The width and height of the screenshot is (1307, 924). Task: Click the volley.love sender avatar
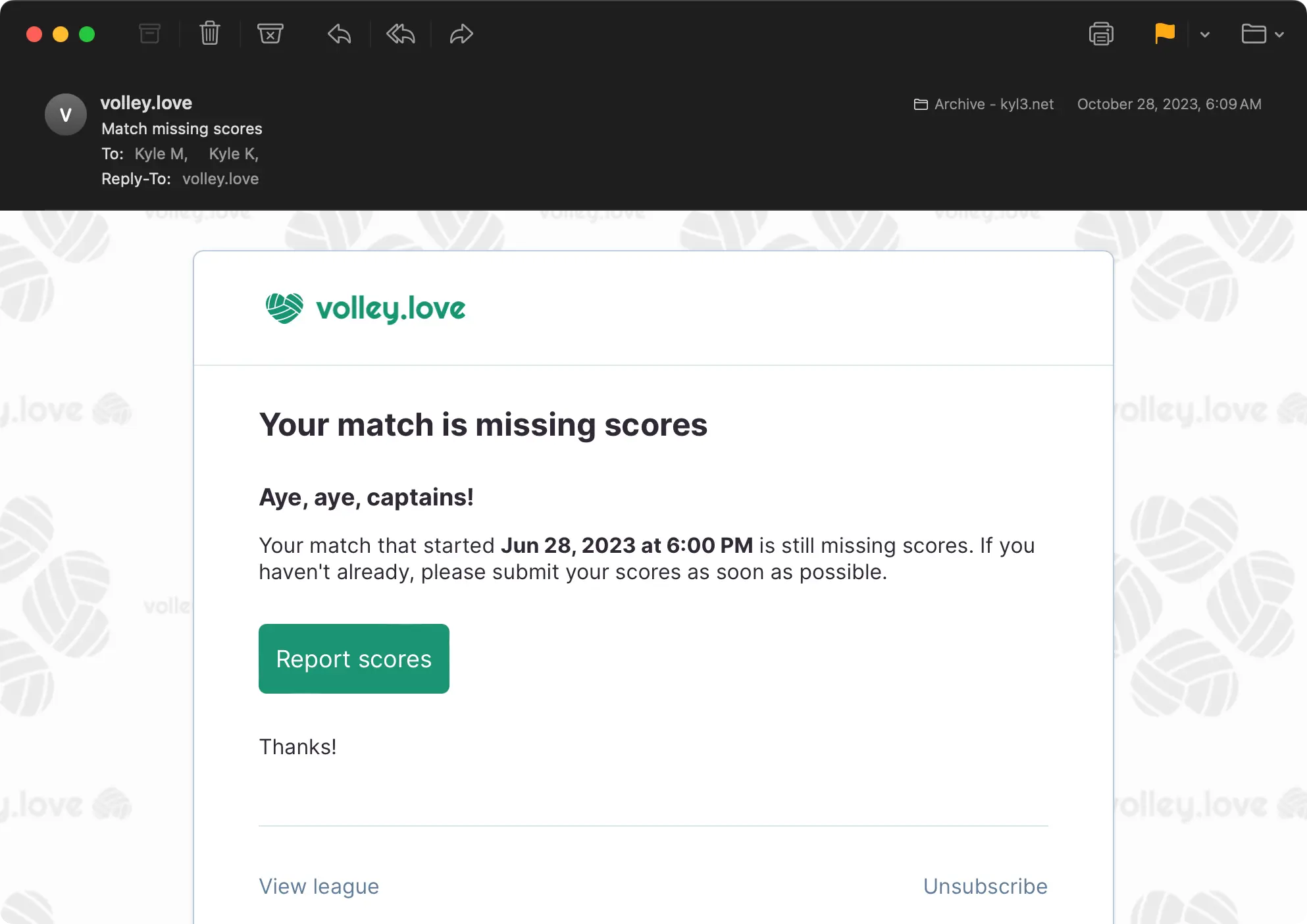(66, 115)
